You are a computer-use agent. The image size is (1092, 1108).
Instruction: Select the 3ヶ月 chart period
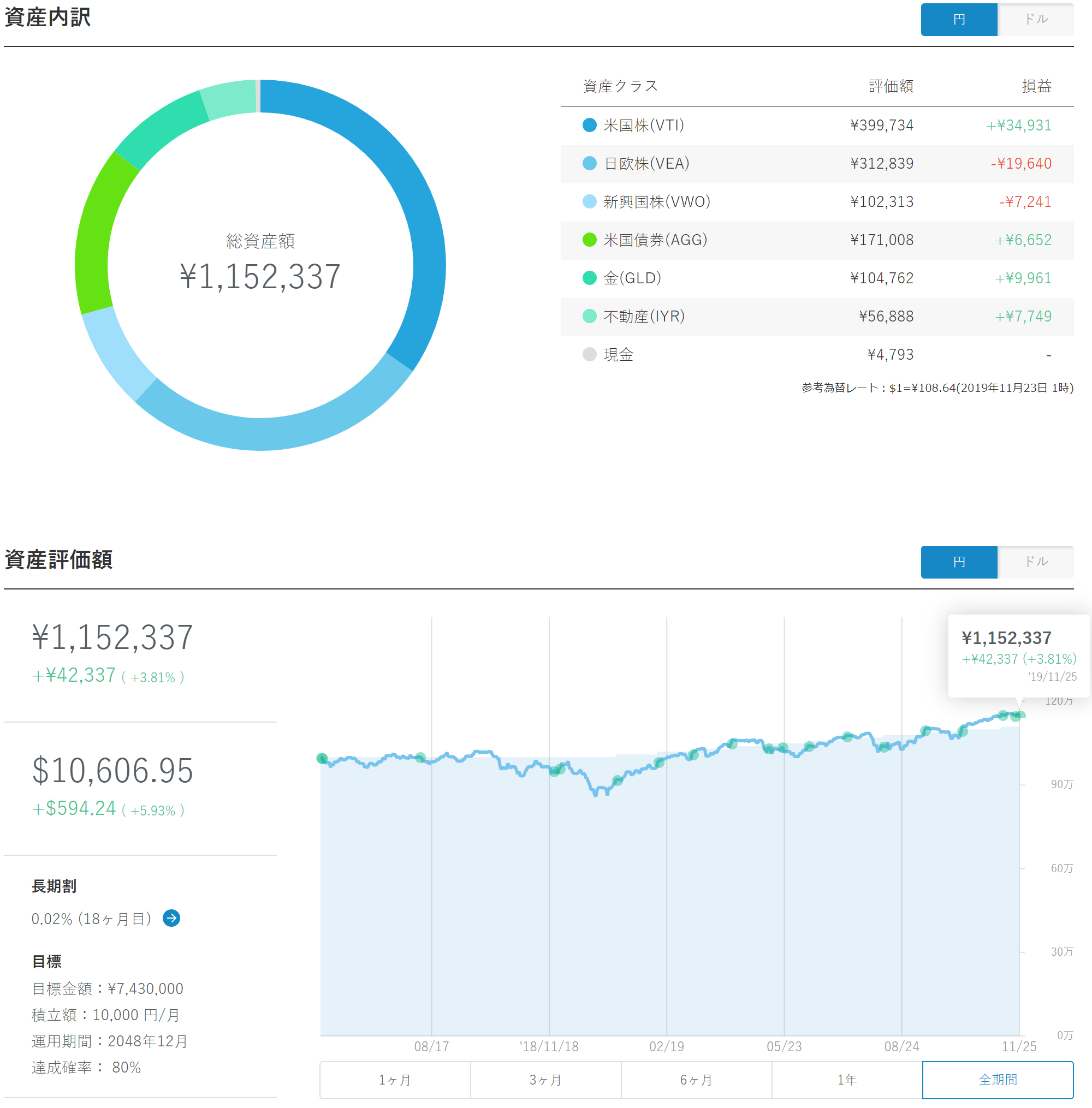[x=545, y=1079]
